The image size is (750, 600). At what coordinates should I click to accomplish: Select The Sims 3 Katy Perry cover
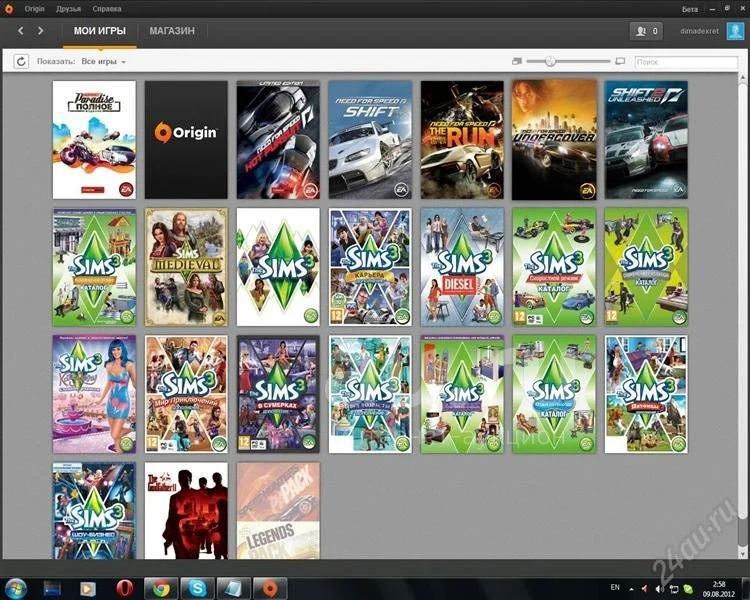click(x=94, y=394)
